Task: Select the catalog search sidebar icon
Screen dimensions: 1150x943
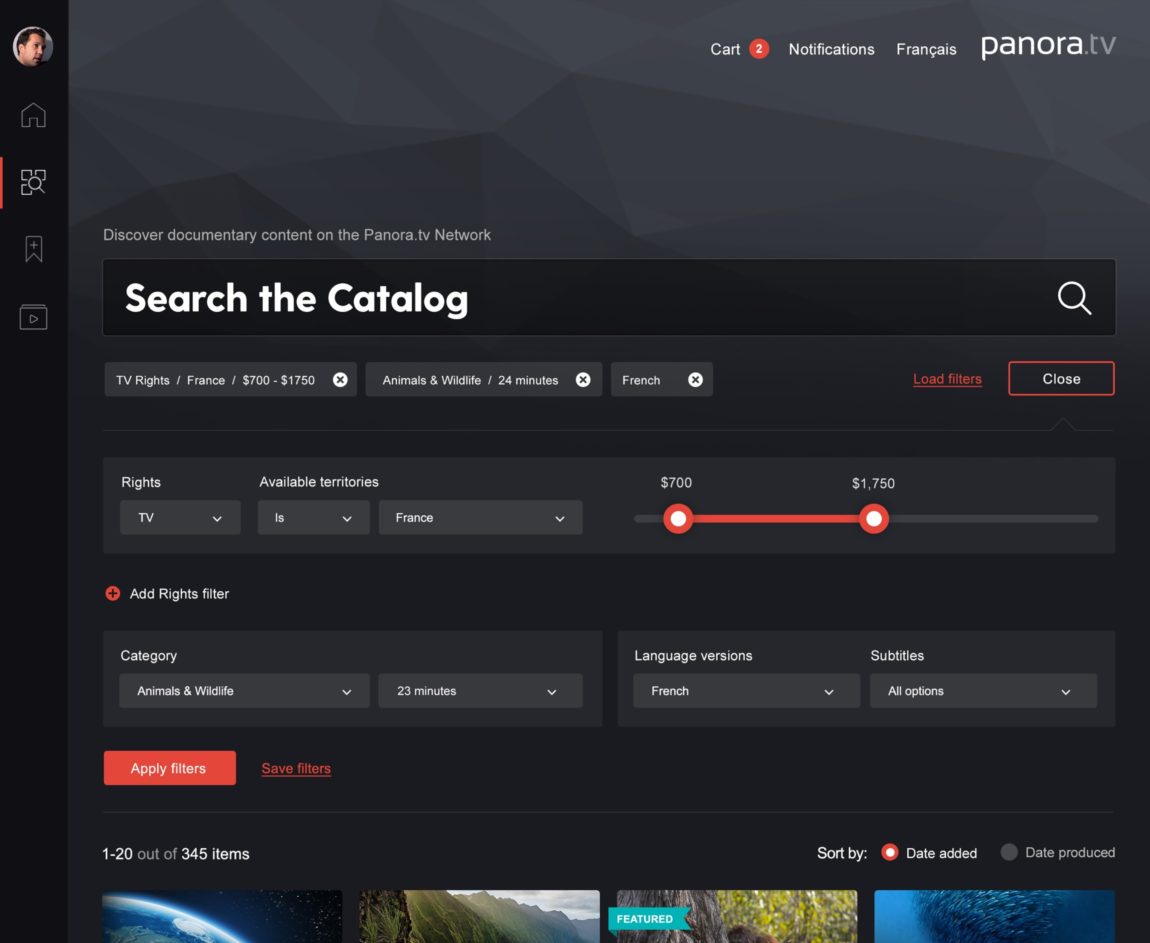Action: (33, 182)
